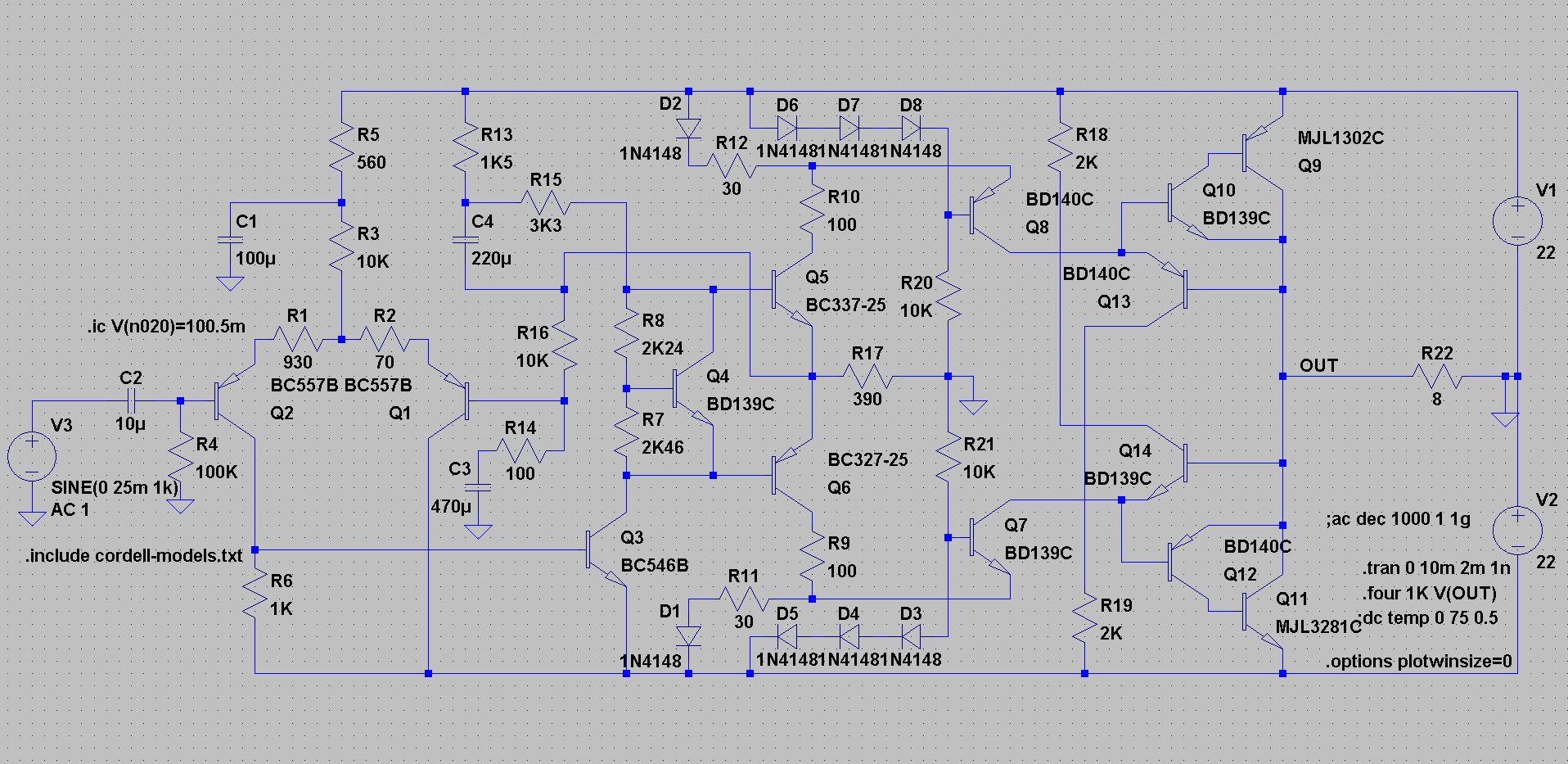Screen dimensions: 1568x764
Task: Select resistor R21 symbol
Action: click(948, 457)
